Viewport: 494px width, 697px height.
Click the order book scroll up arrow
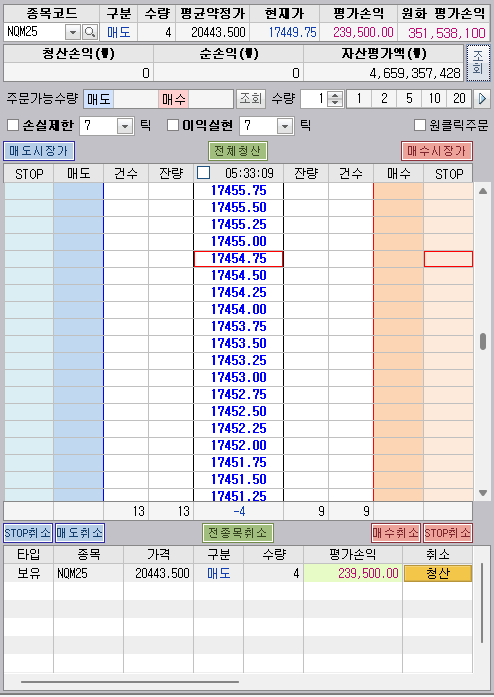click(483, 191)
